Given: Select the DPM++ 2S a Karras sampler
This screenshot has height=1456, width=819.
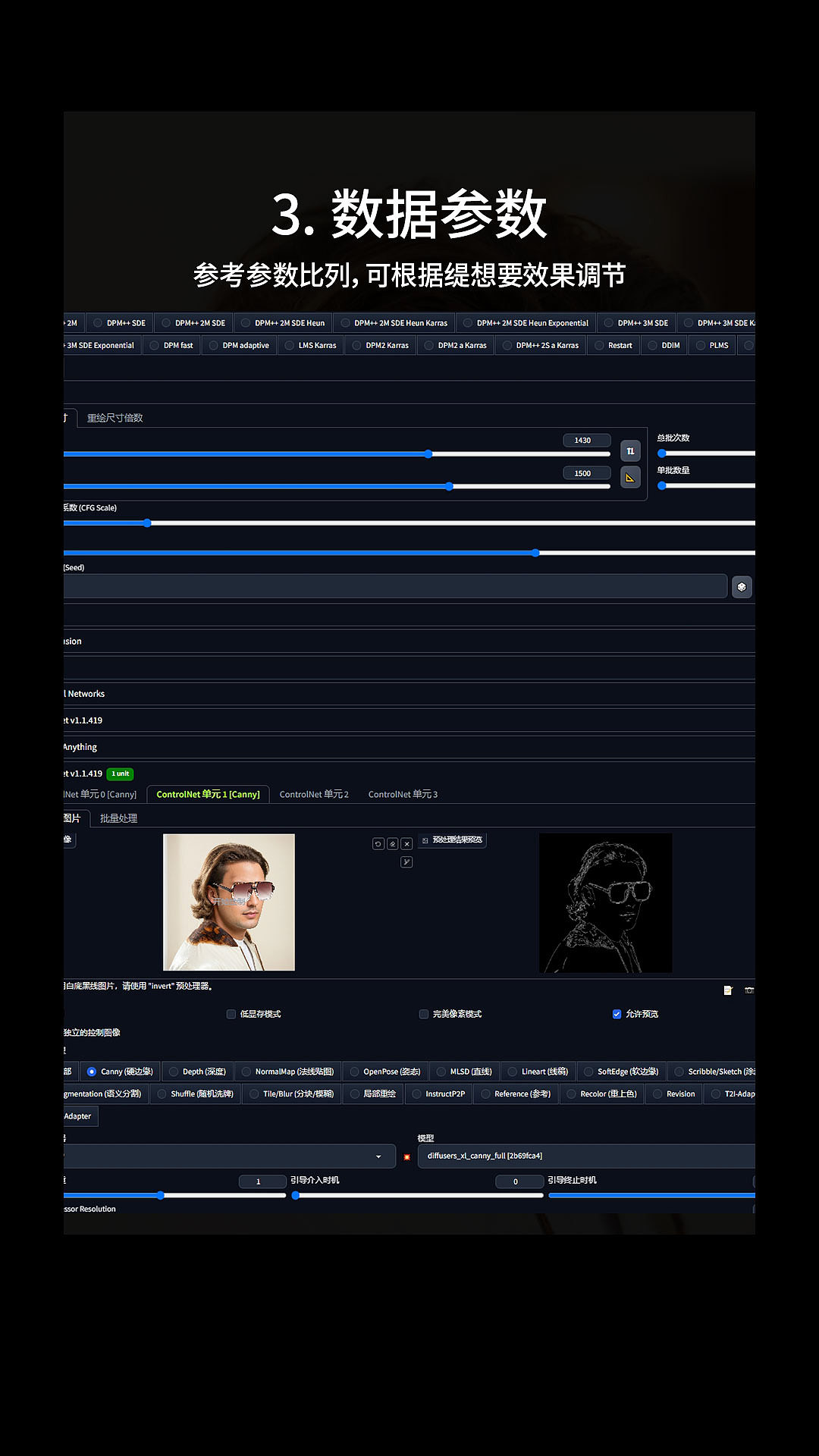Looking at the screenshot, I should 541,345.
